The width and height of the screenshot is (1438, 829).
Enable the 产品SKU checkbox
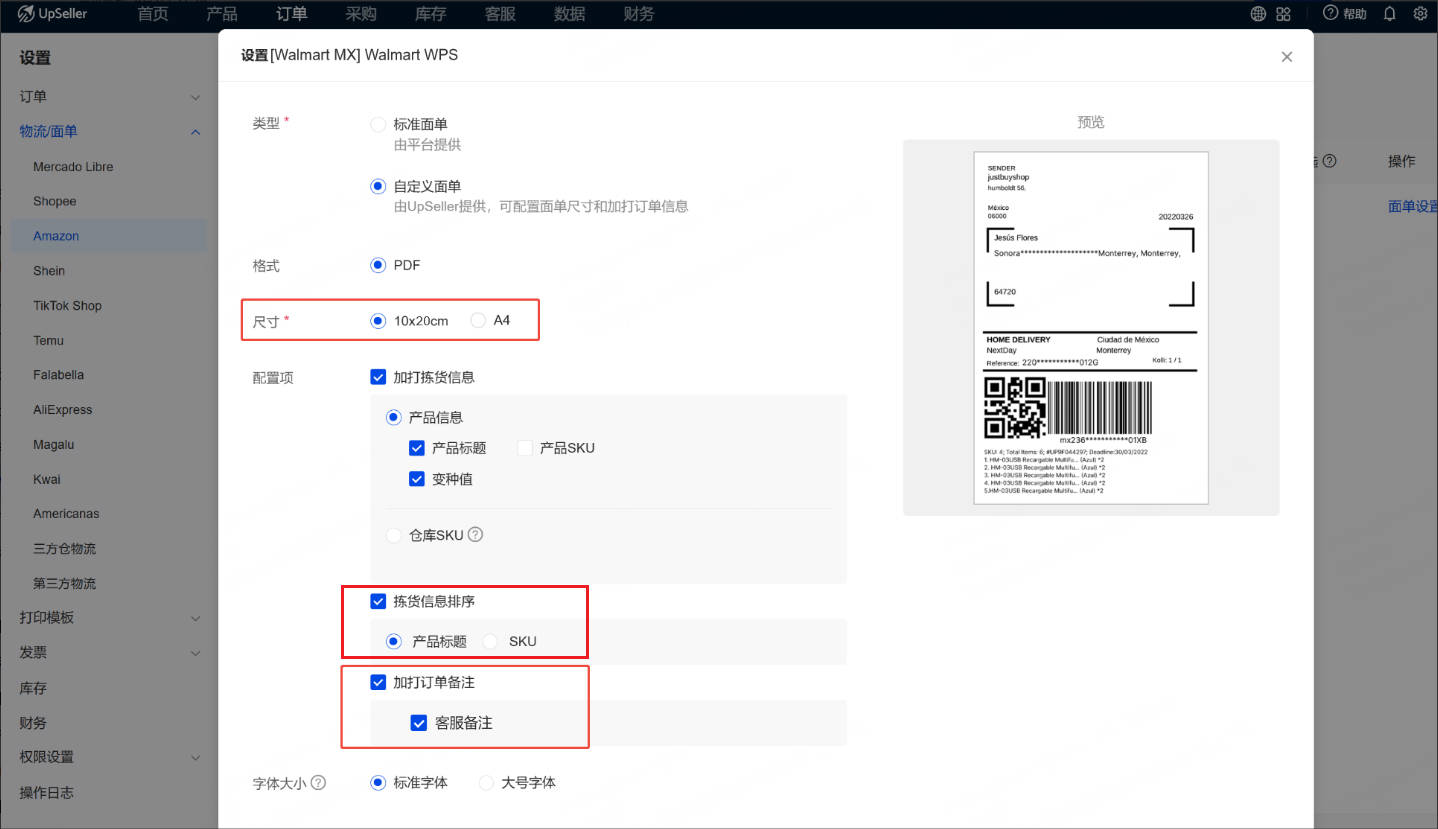click(524, 448)
